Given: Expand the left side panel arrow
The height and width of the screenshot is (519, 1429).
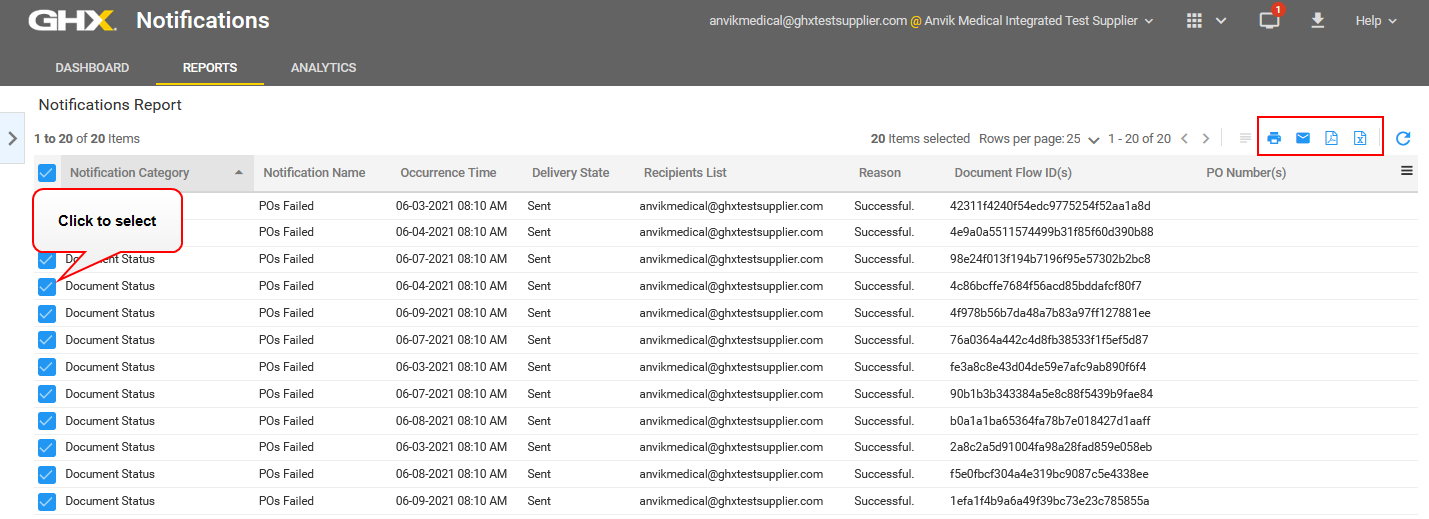Looking at the screenshot, I should [13, 138].
